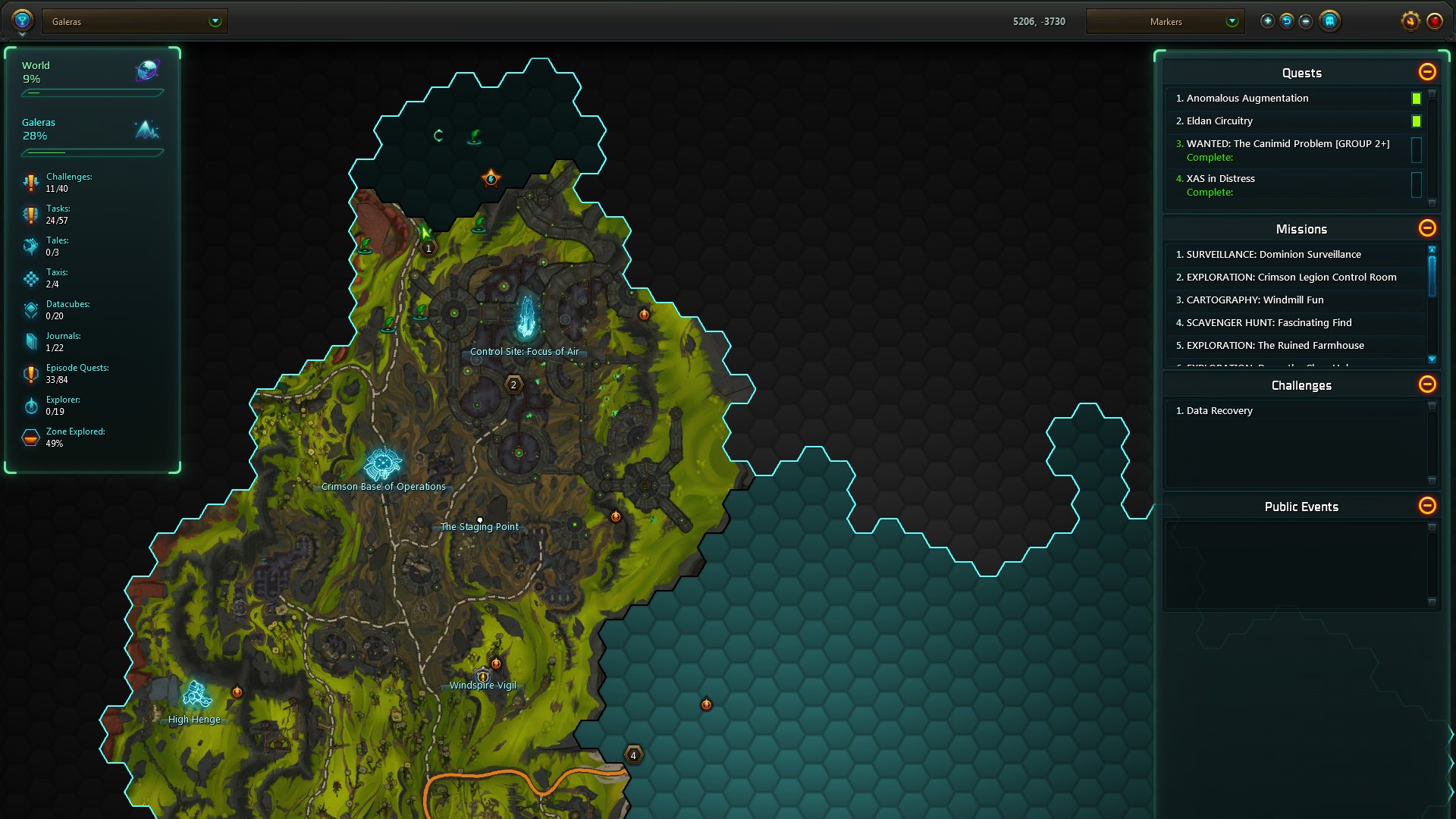Click Missions list scroll down arrow

pyautogui.click(x=1432, y=359)
